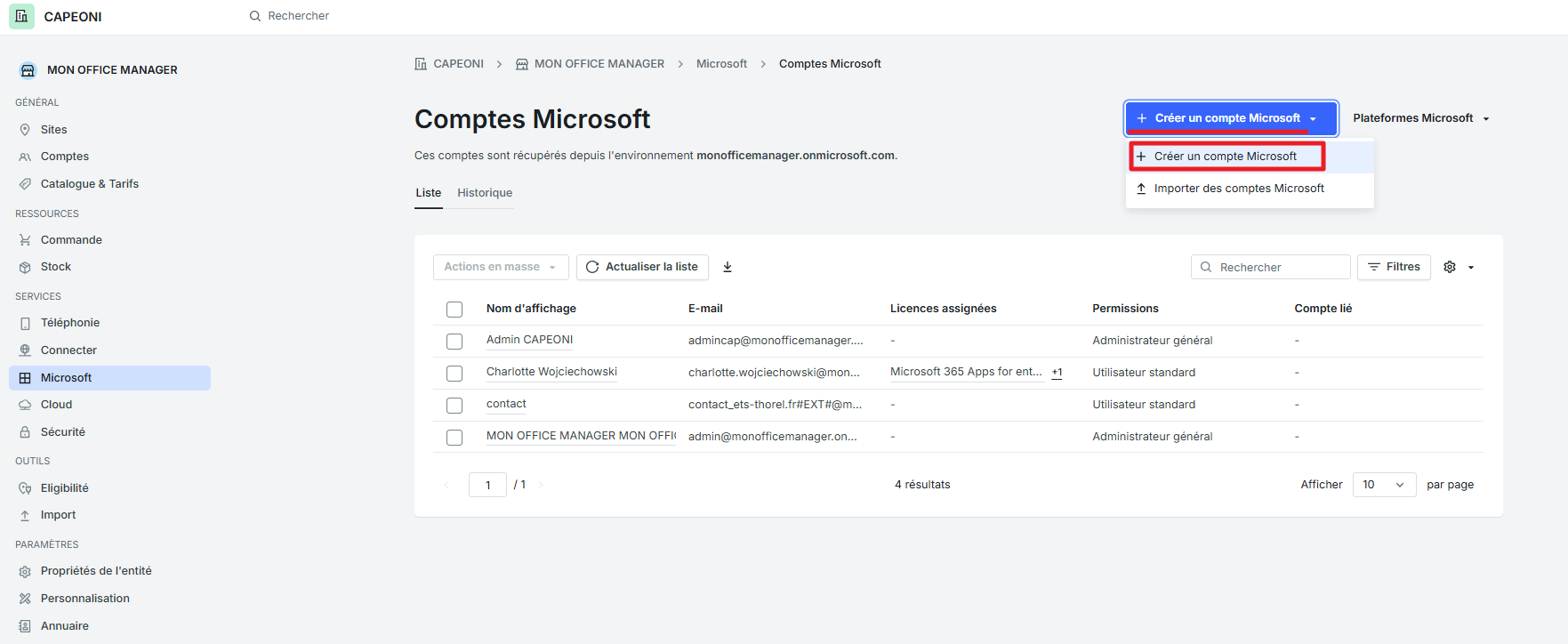Toggle the select-all checkbox in table header
Viewport: 1568px width, 644px height.
click(x=454, y=310)
